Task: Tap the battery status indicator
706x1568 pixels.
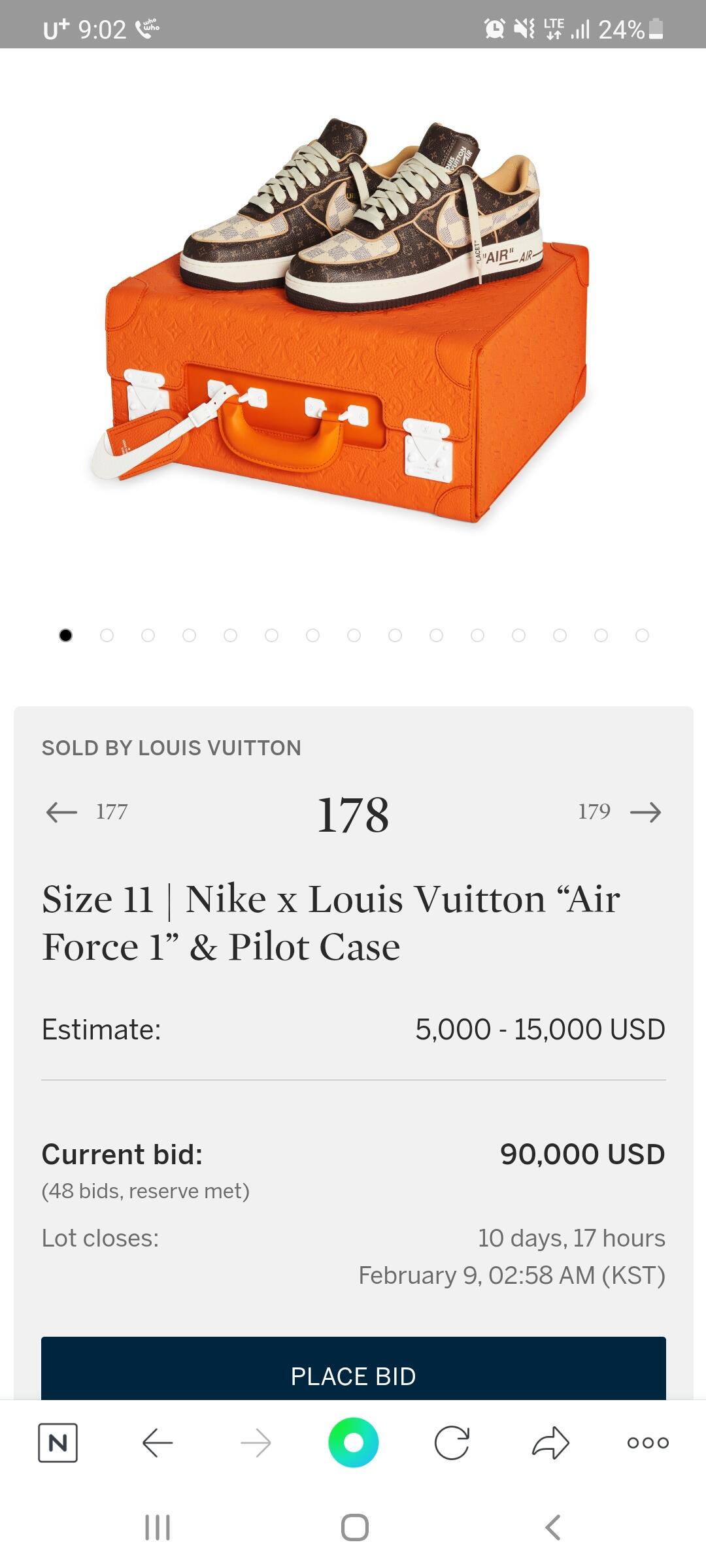Action: 658,29
